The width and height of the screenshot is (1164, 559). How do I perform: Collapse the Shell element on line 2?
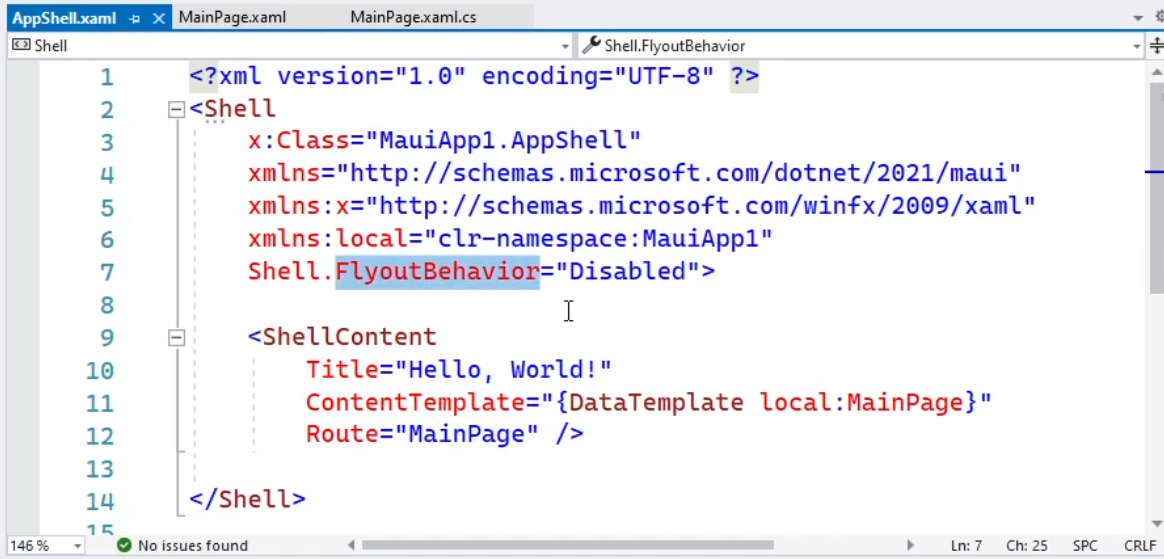point(176,110)
